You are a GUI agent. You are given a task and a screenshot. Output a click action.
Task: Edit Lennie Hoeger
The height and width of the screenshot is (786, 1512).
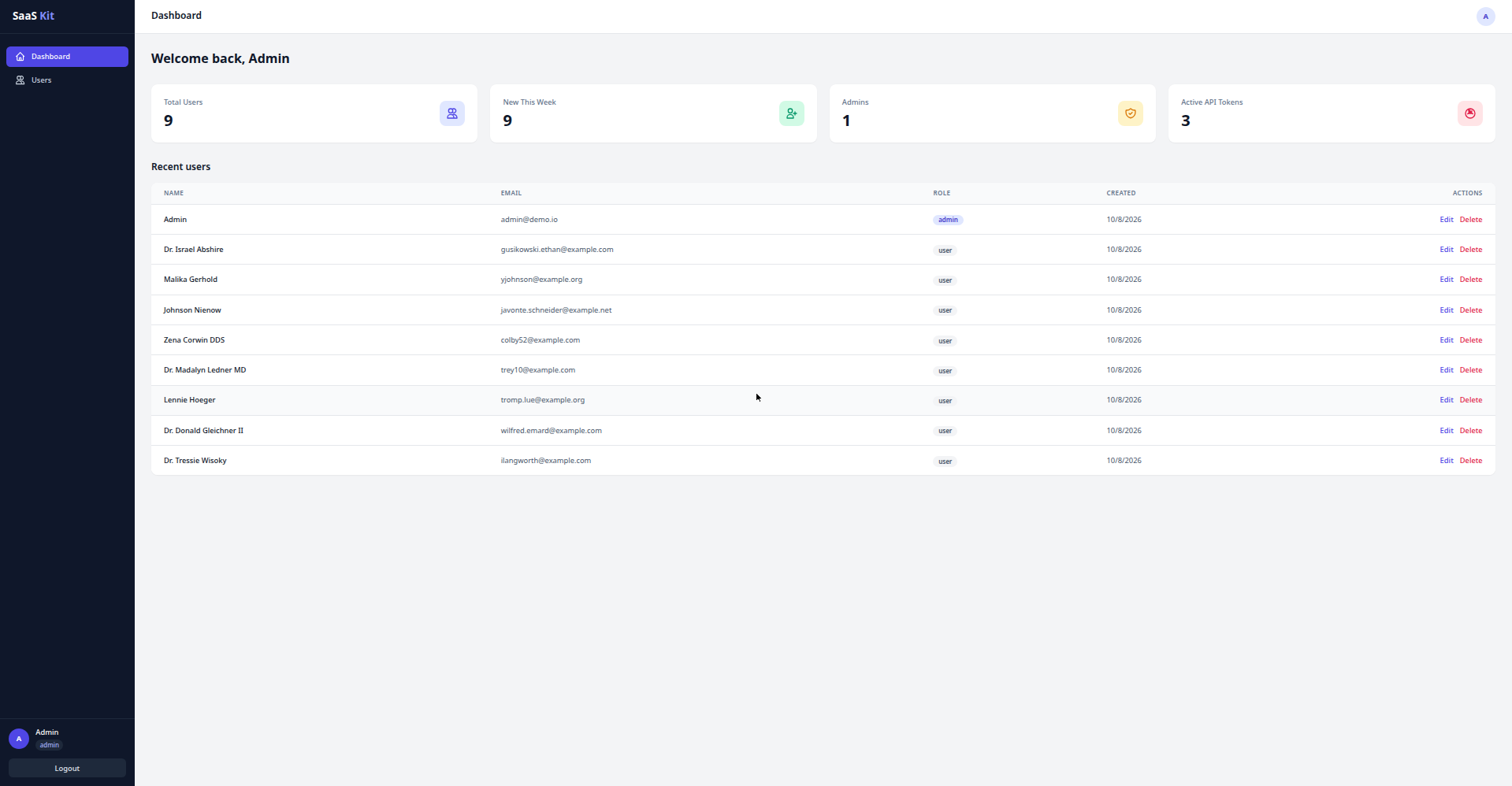pyautogui.click(x=1447, y=400)
